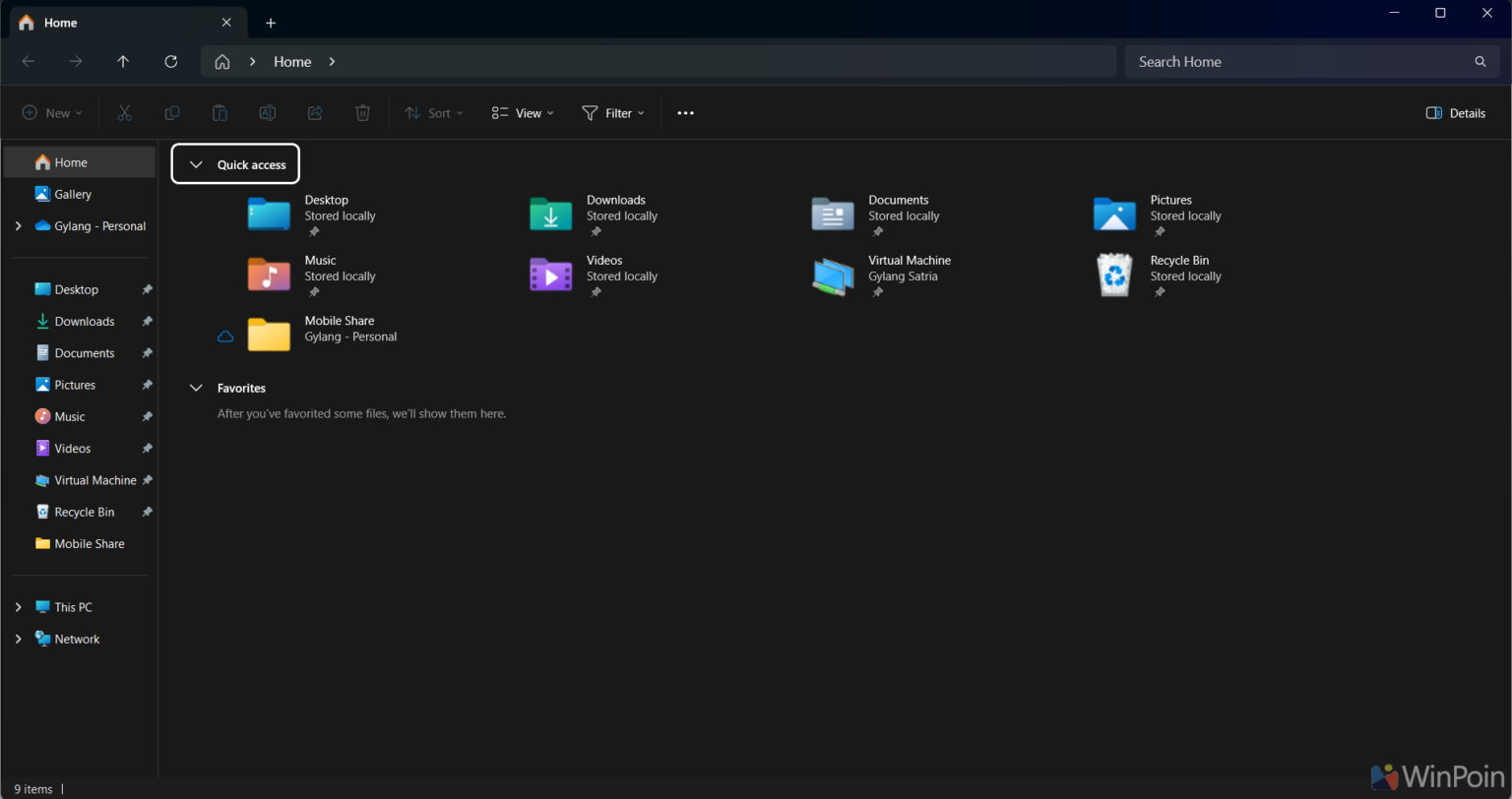Click the Paste icon in the toolbar
The width and height of the screenshot is (1512, 799).
point(219,112)
